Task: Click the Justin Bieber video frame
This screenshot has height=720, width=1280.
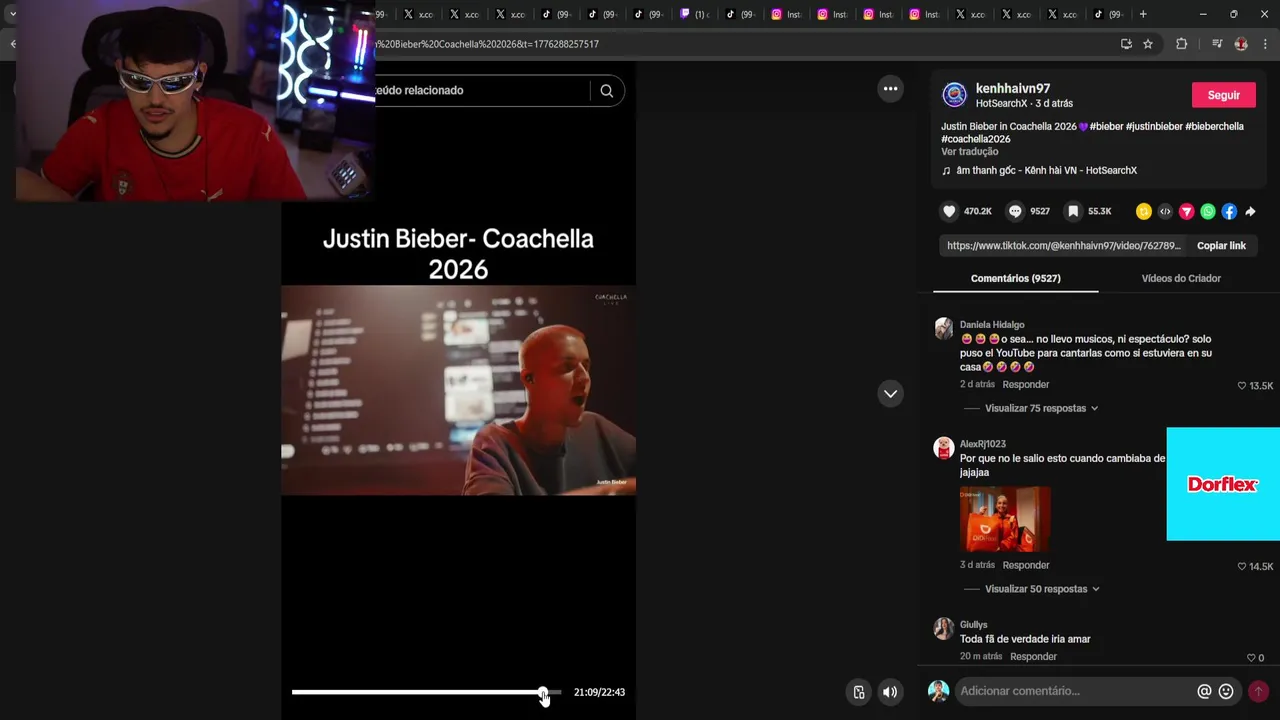Action: point(458,390)
